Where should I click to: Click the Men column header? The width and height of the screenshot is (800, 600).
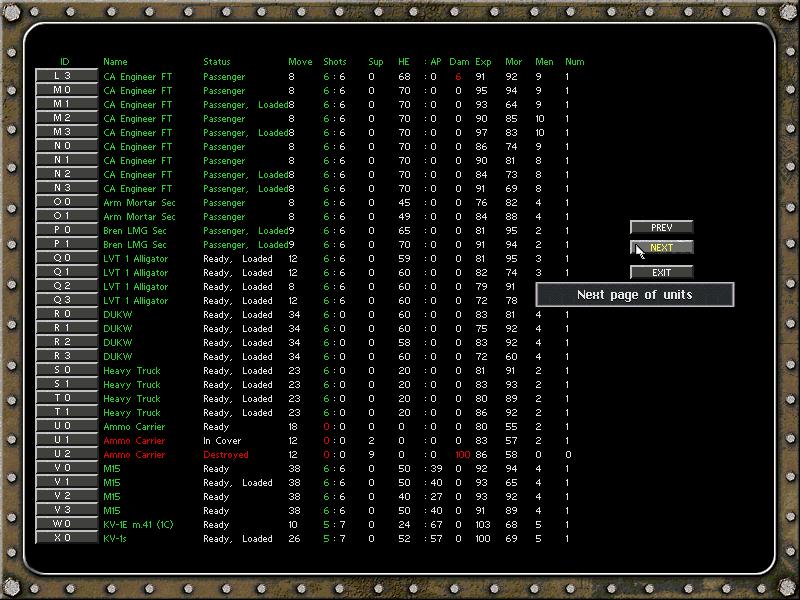544,62
